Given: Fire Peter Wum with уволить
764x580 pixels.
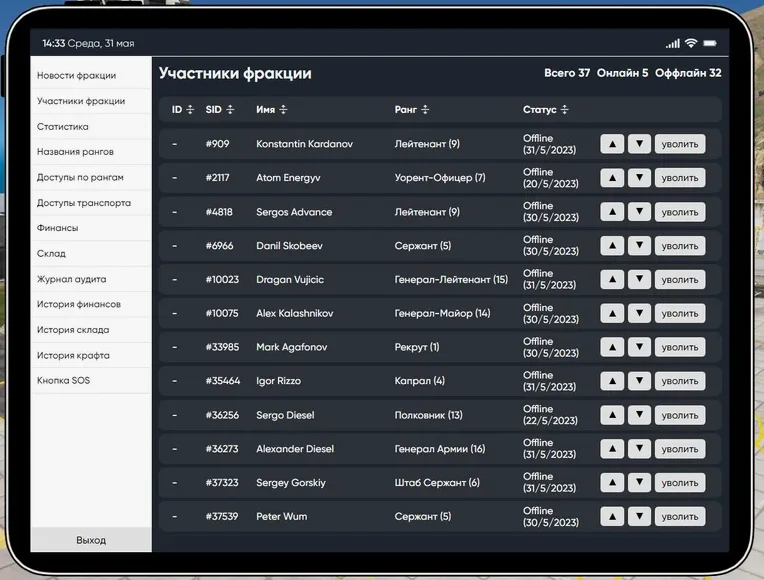Looking at the screenshot, I should tap(680, 516).
